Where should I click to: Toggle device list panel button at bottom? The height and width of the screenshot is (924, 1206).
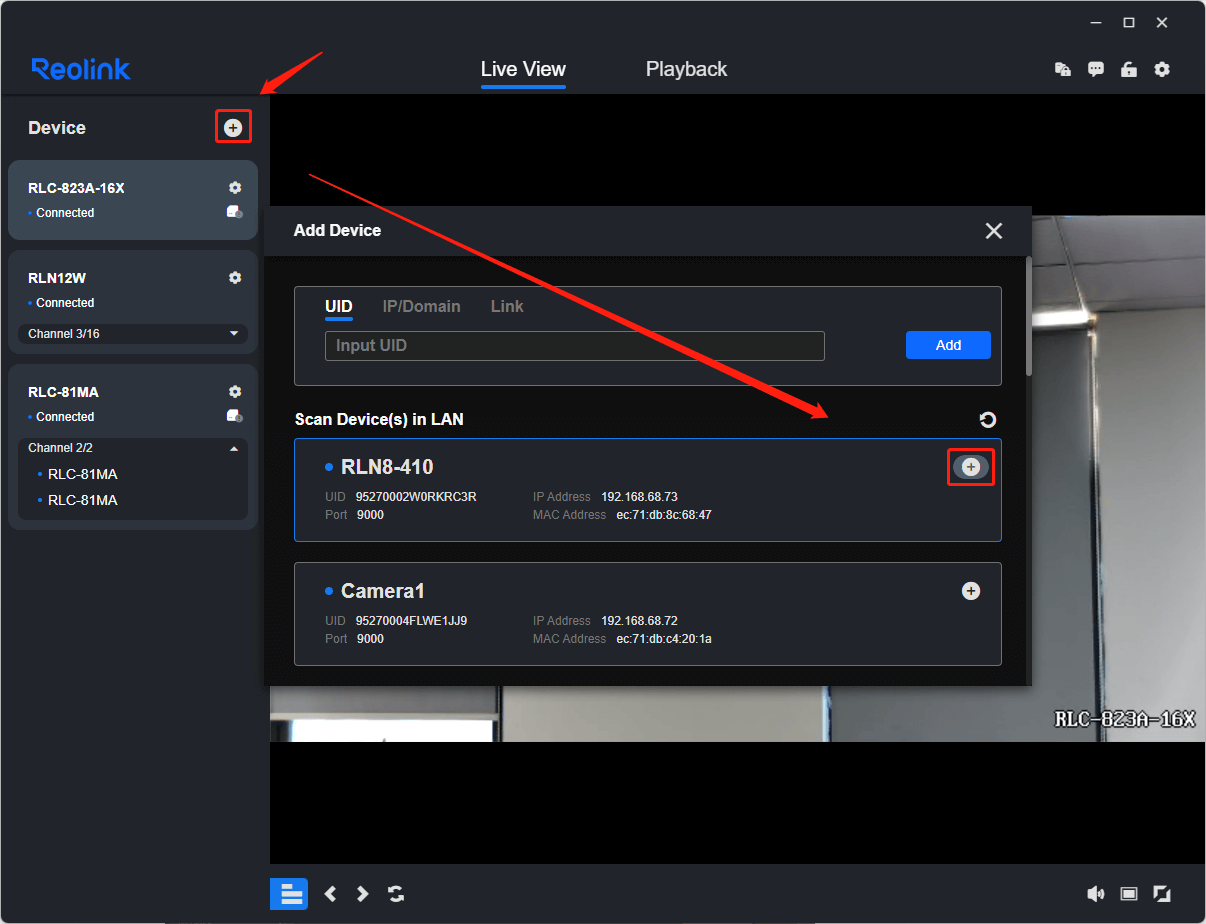289,894
